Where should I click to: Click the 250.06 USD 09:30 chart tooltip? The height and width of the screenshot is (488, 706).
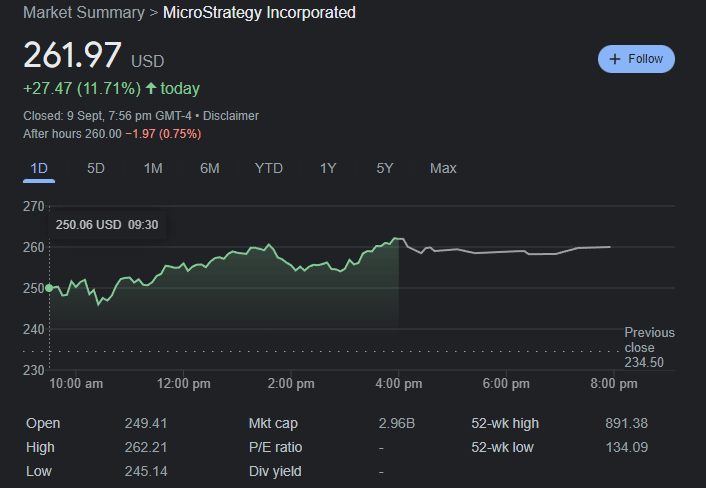point(107,225)
